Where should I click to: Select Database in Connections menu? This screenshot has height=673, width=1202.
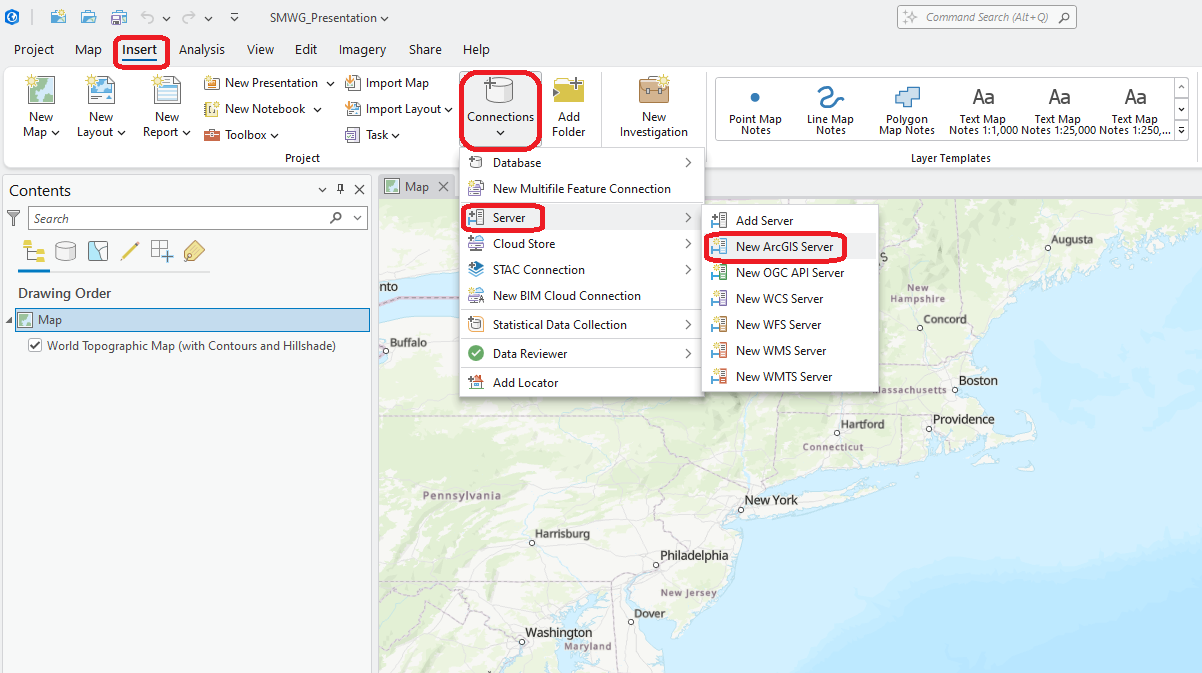pos(581,163)
